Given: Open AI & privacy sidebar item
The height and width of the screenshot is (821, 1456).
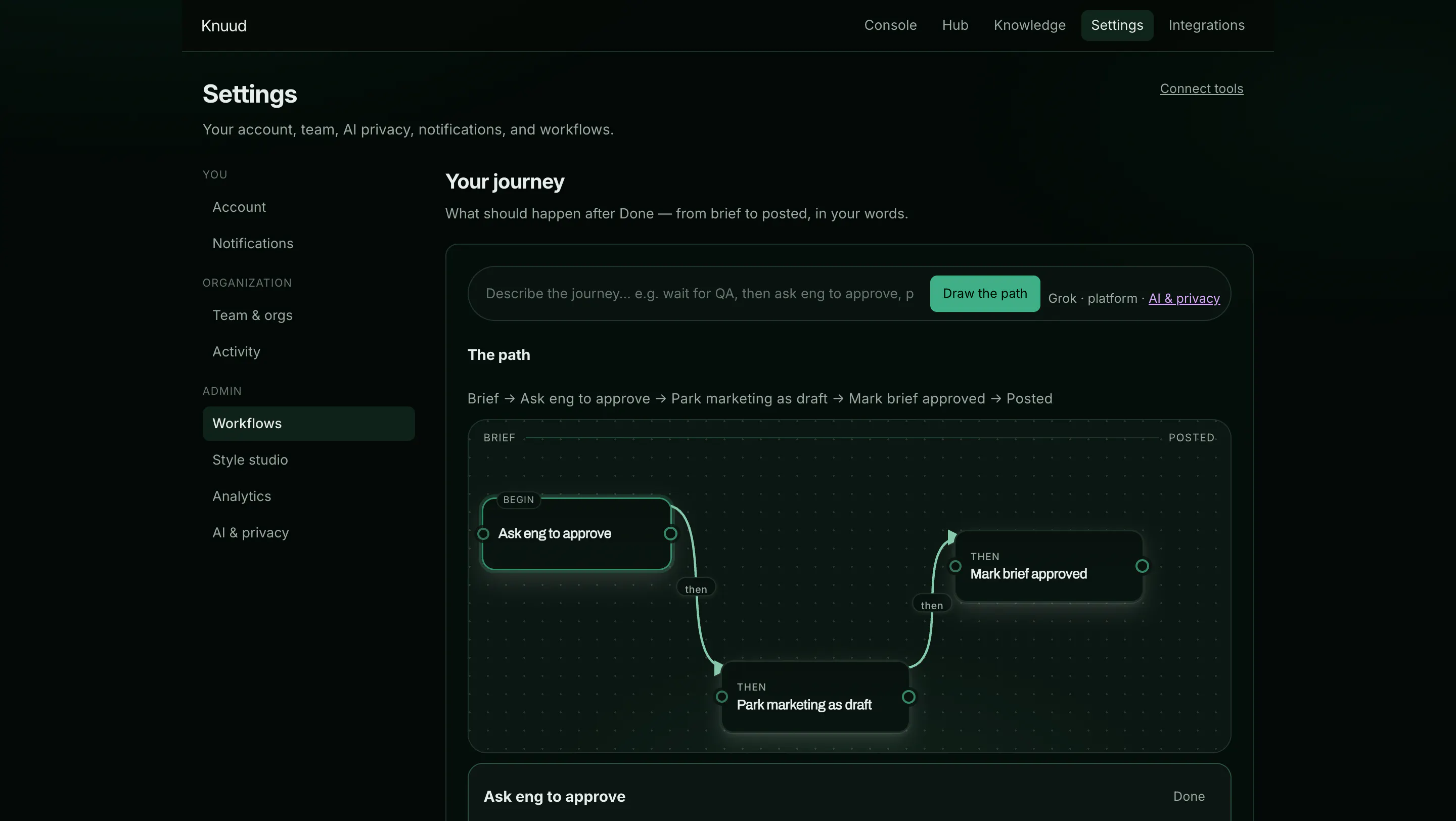Looking at the screenshot, I should tap(308, 533).
